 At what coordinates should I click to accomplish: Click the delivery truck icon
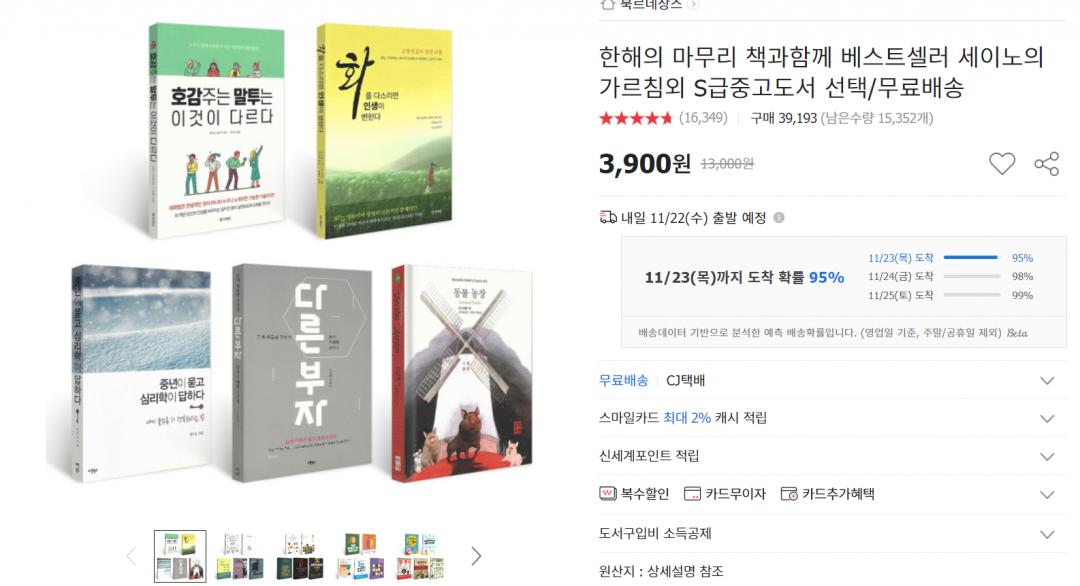608,218
